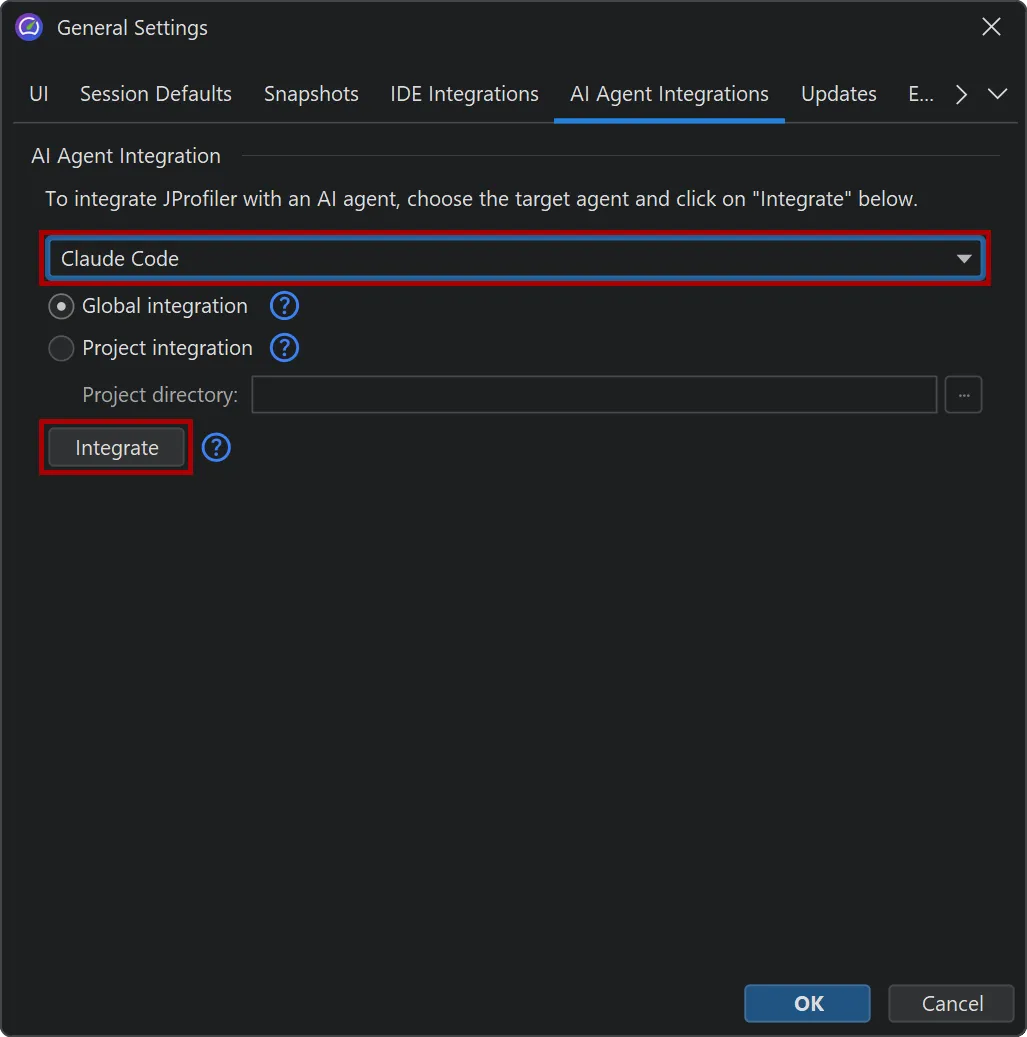This screenshot has height=1037, width=1027.
Task: Dismiss dialog with the Cancel button
Action: (952, 1003)
